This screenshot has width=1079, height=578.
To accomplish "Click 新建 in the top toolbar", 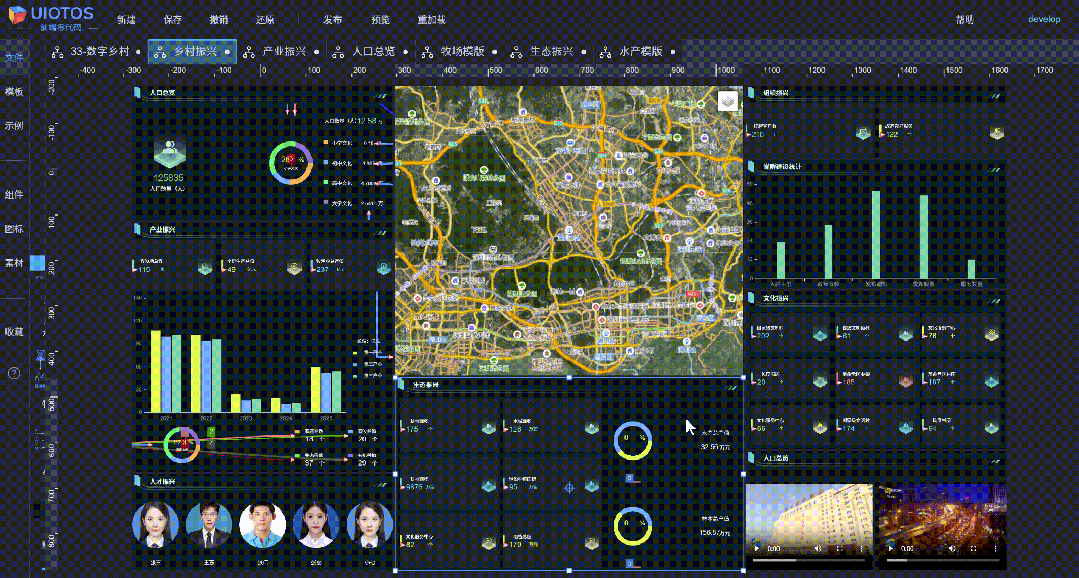I will (x=127, y=20).
